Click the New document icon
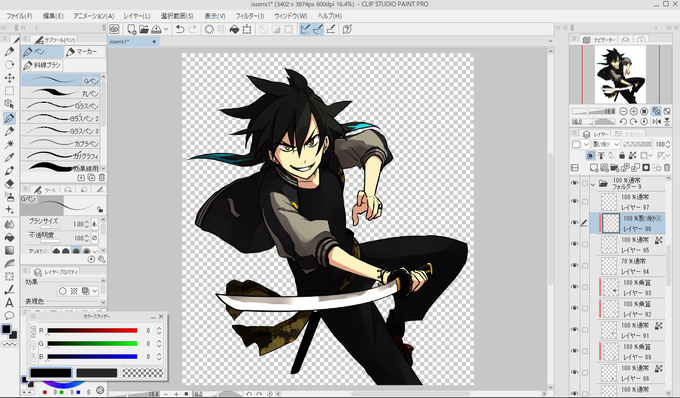680x398 pixels. (x=131, y=29)
